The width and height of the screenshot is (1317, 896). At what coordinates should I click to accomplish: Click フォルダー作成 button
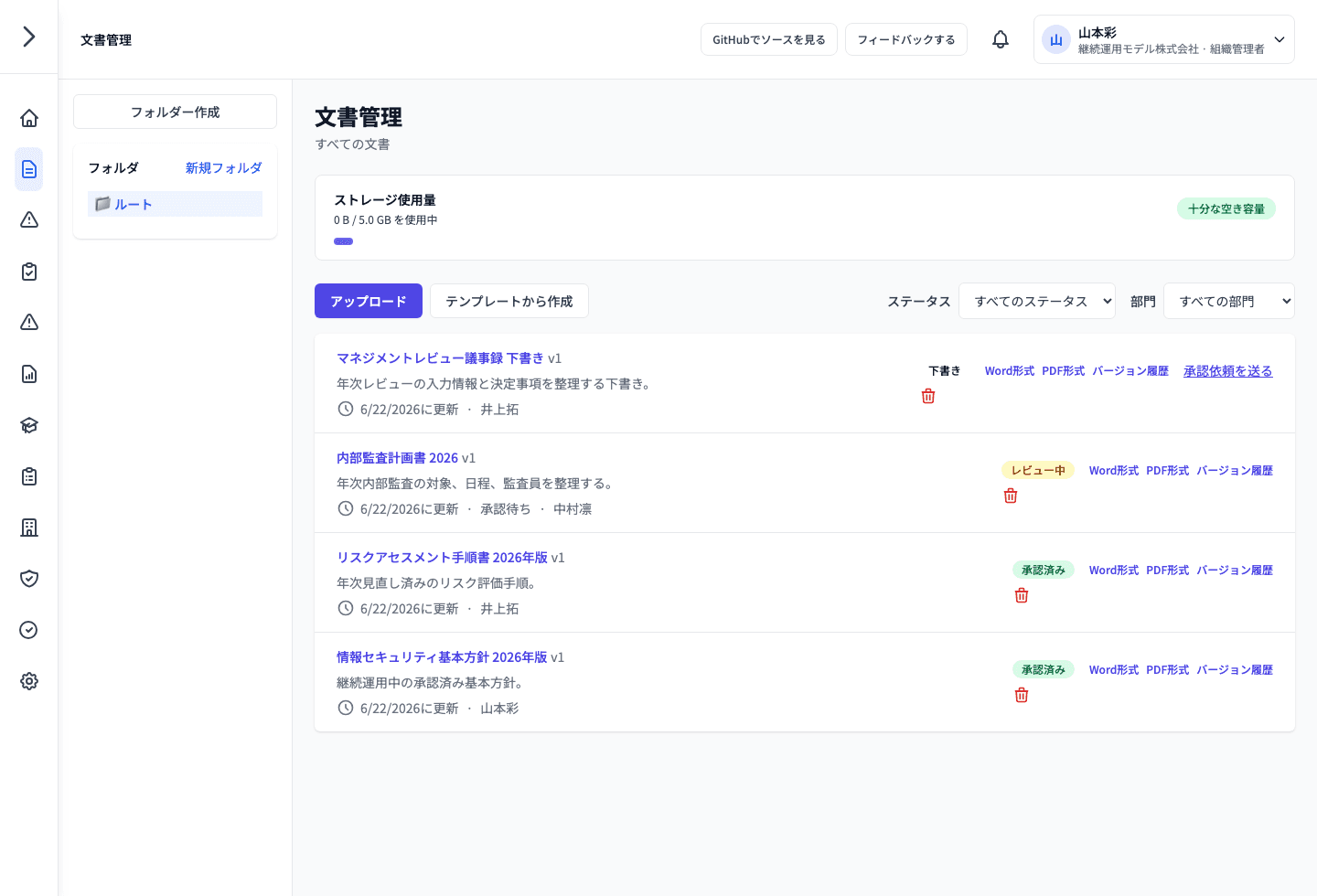tap(175, 112)
